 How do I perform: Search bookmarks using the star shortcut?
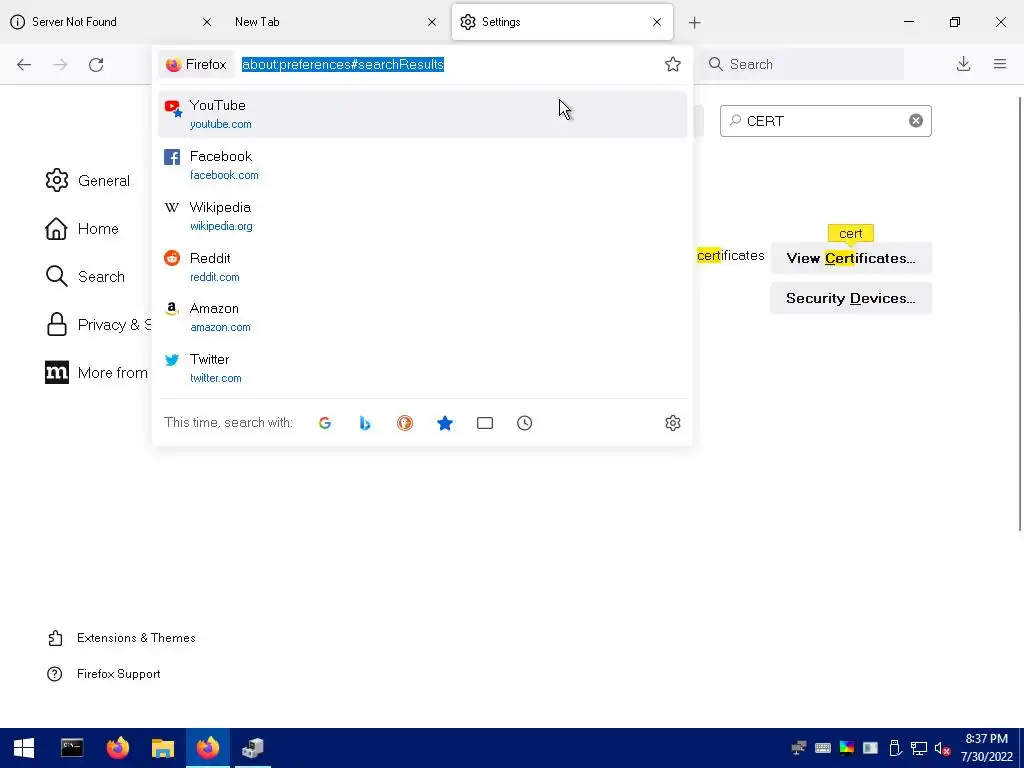click(x=445, y=423)
